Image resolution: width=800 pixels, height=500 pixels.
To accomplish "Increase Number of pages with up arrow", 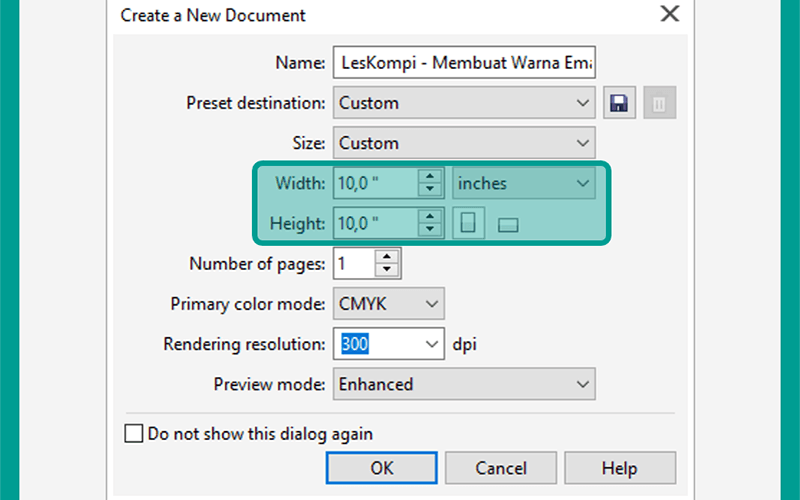I will (x=387, y=257).
